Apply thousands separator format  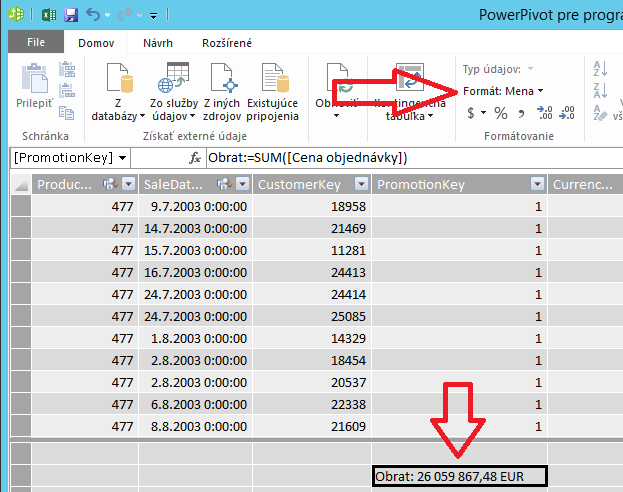pos(521,114)
